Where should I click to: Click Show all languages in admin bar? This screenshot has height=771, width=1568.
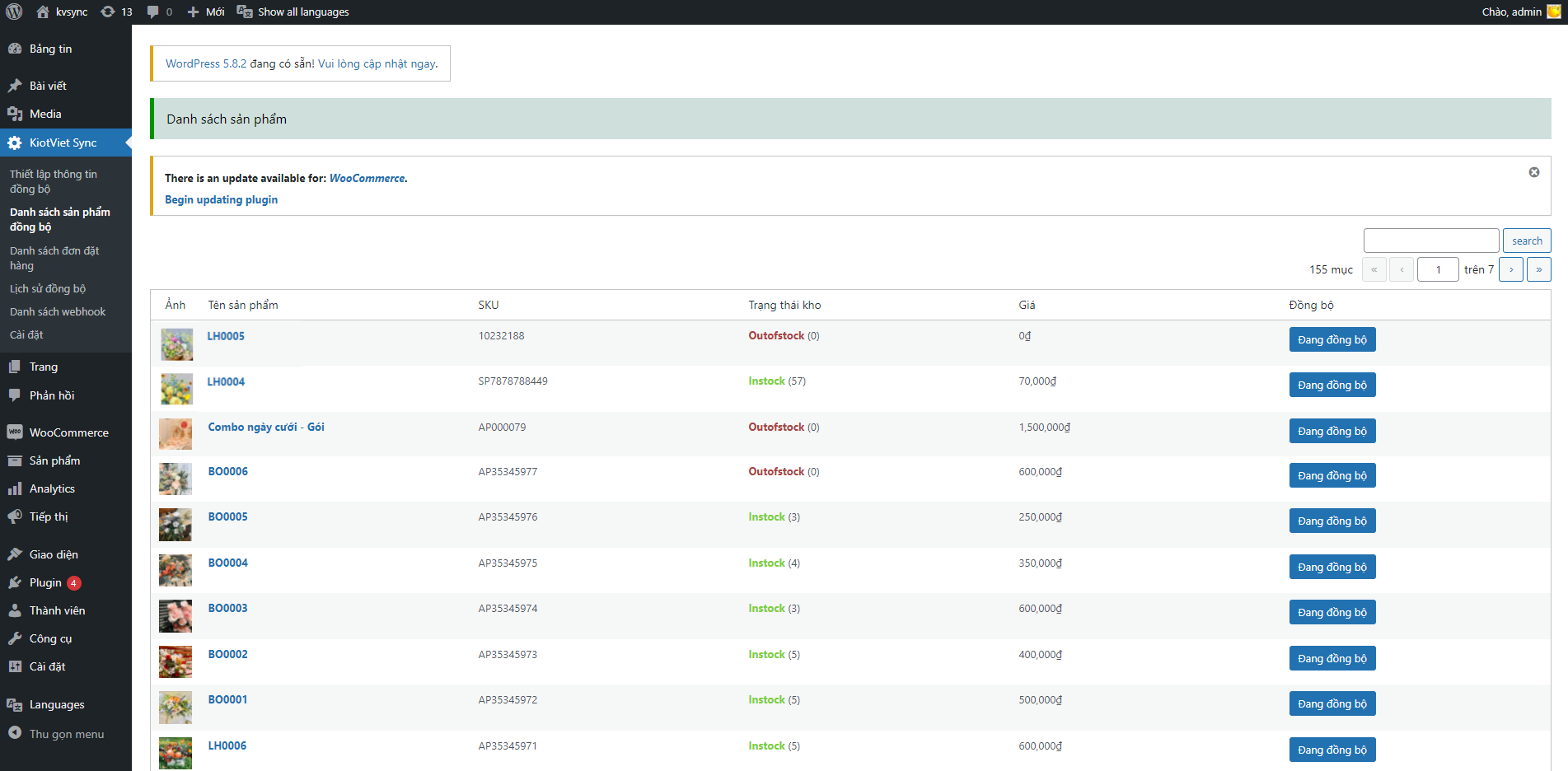[x=302, y=12]
